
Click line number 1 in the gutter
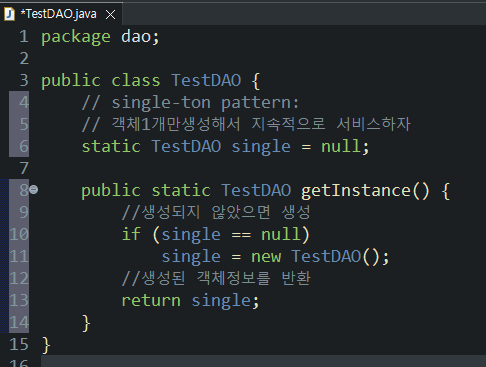[x=24, y=36]
